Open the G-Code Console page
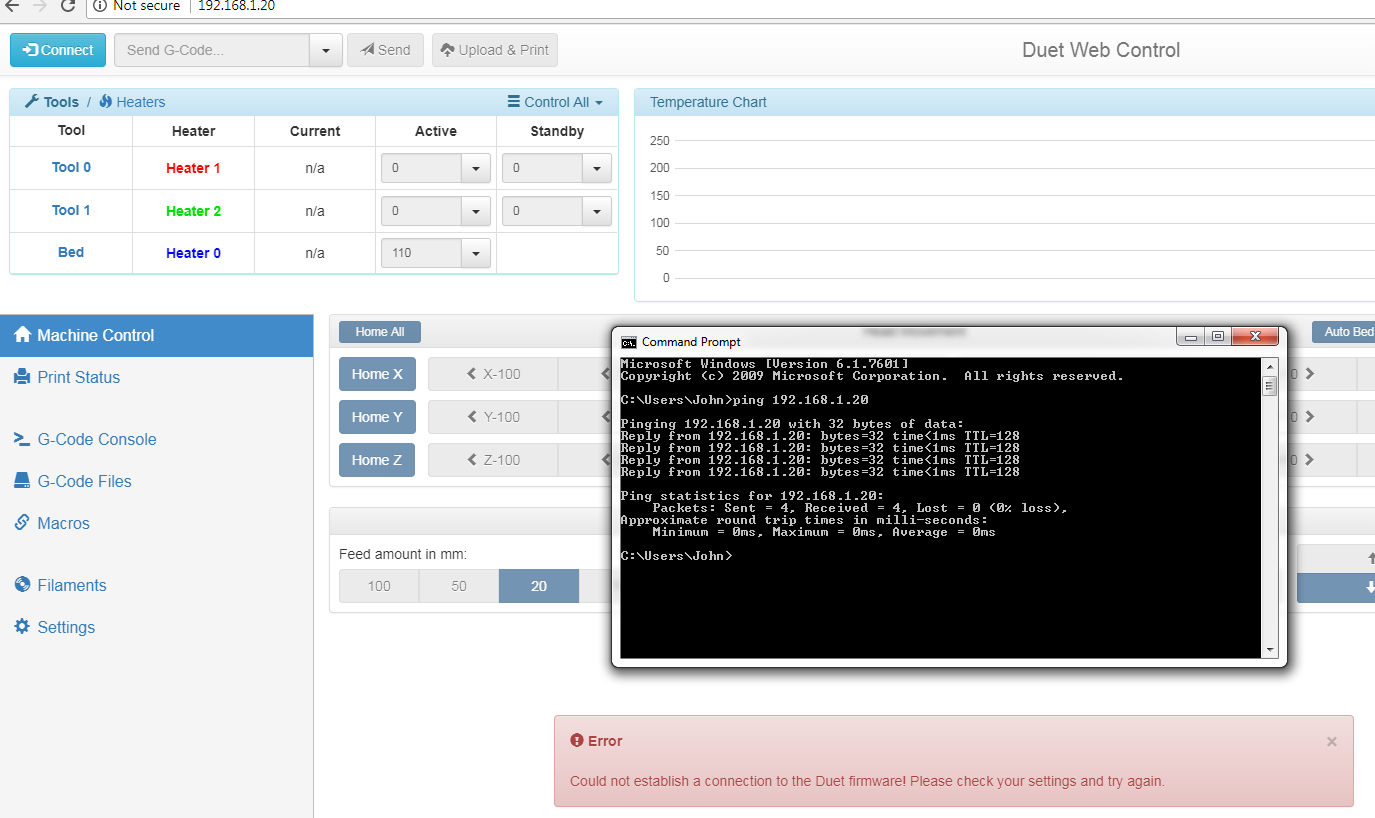Screen dimensions: 1375x818 [x=96, y=439]
